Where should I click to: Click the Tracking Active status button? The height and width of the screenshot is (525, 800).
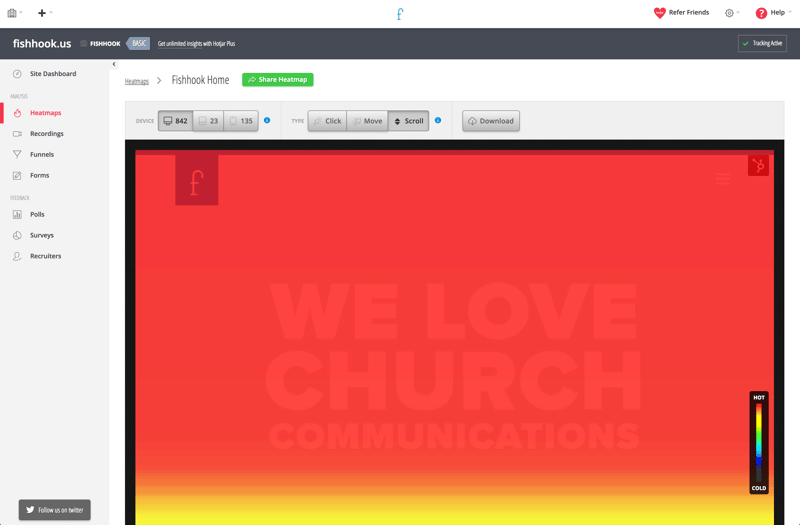click(x=762, y=43)
